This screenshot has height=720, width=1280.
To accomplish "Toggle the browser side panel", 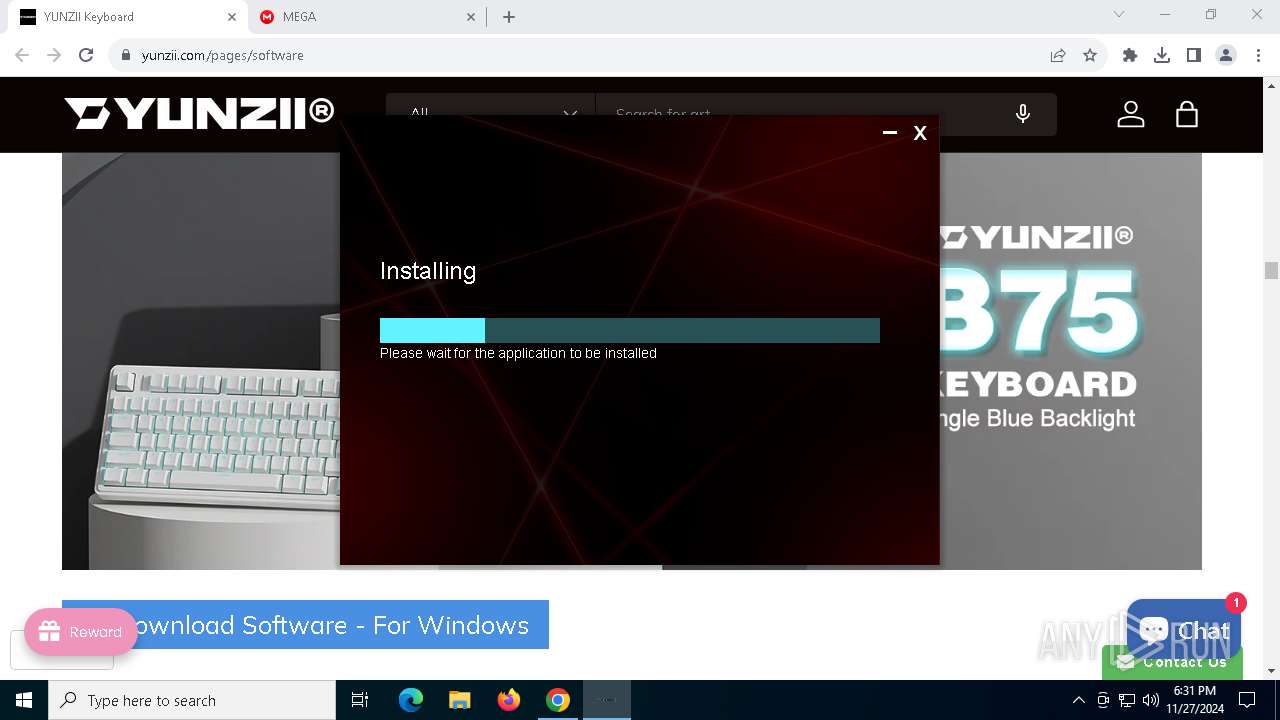I will pyautogui.click(x=1194, y=55).
